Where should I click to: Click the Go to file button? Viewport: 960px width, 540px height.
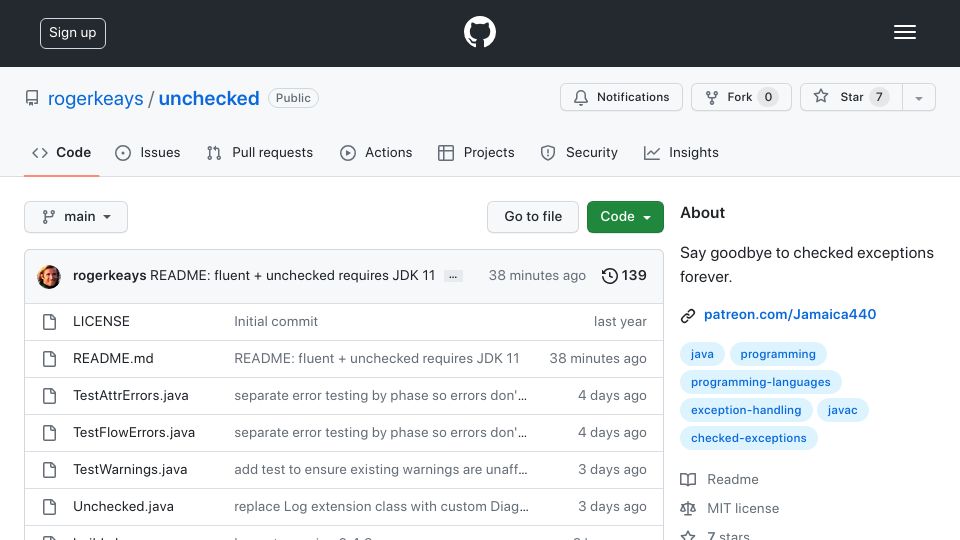(533, 217)
